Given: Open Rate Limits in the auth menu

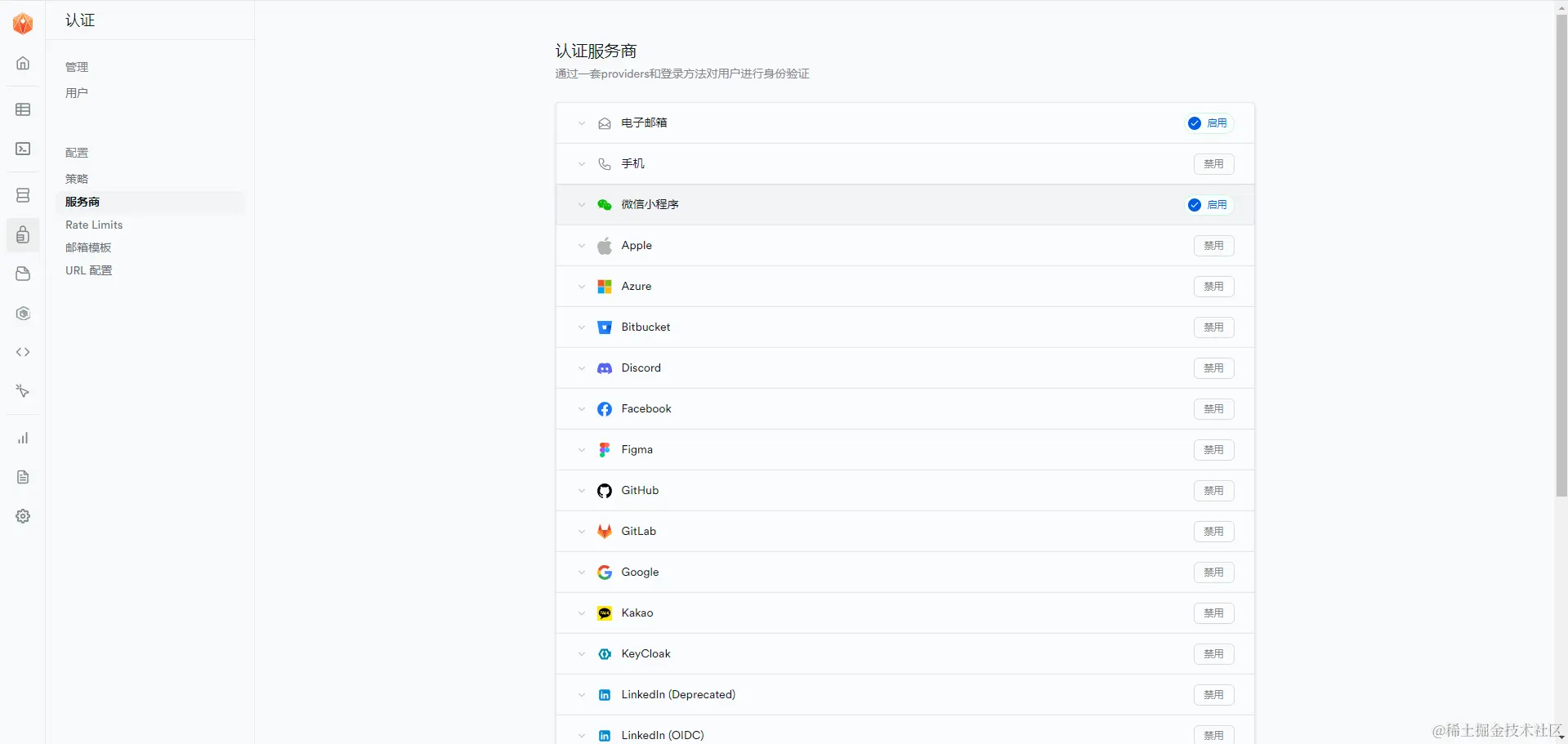Looking at the screenshot, I should point(94,225).
